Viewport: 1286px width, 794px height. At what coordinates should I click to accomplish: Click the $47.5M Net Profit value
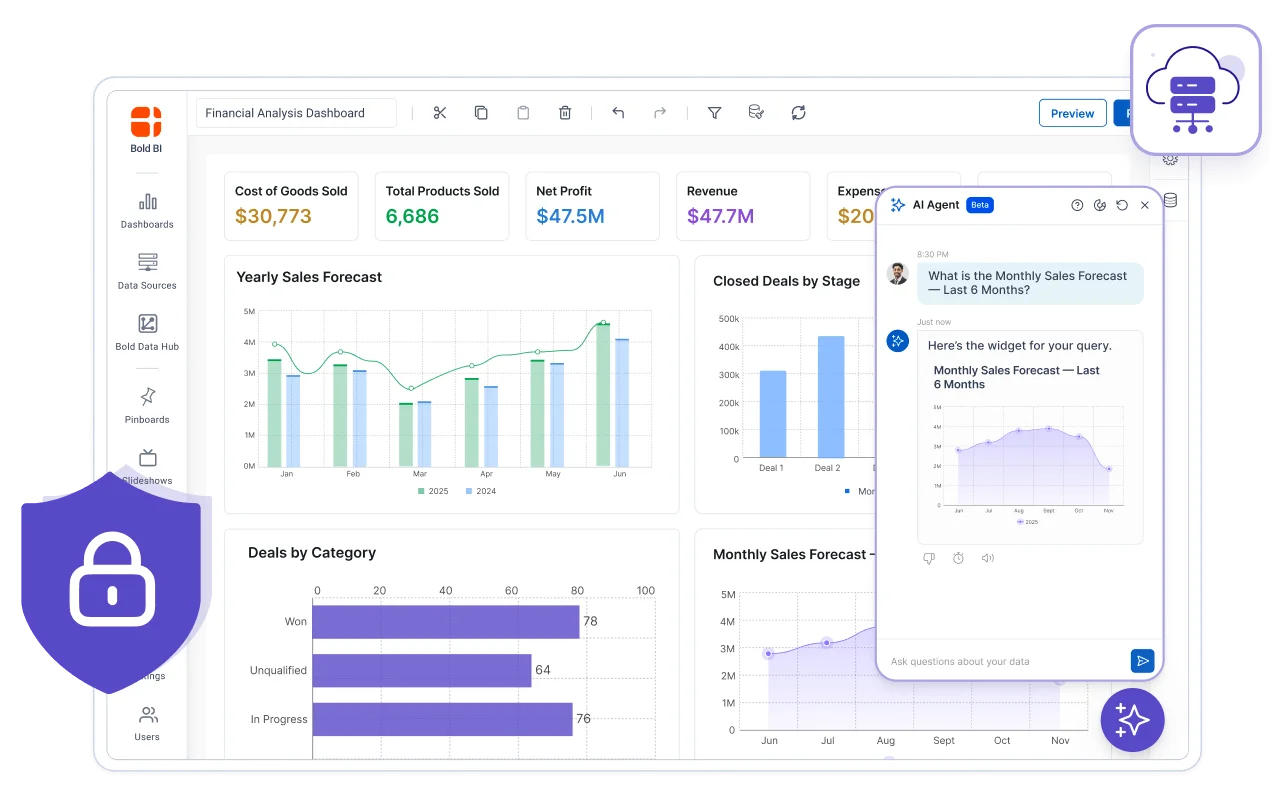click(x=570, y=216)
